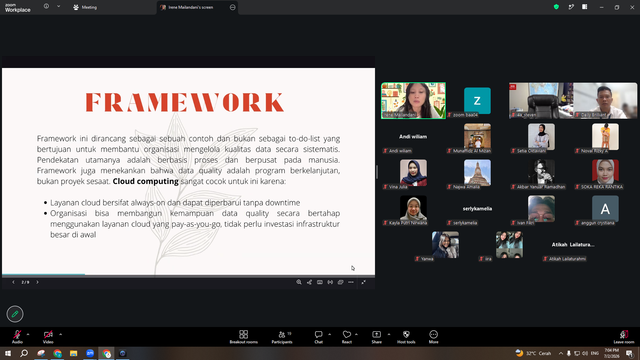Select Najwa Amalia's avatar

477,173
